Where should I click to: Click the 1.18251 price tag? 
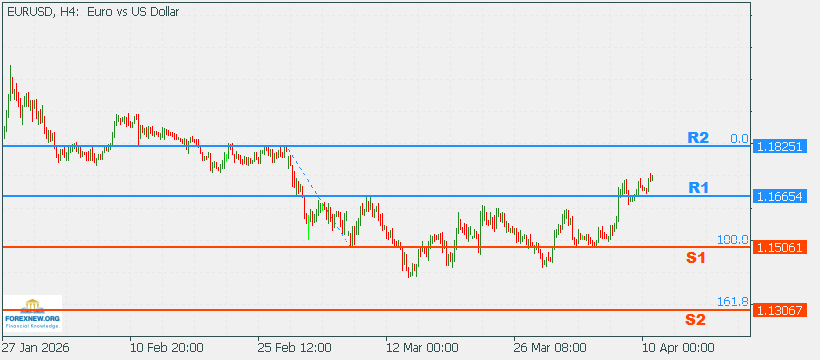pos(779,147)
